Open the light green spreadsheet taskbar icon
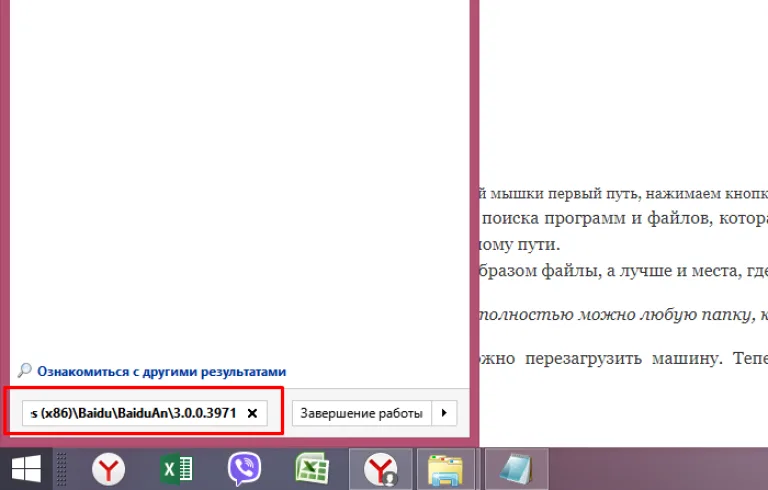This screenshot has height=490, width=768. (312, 469)
